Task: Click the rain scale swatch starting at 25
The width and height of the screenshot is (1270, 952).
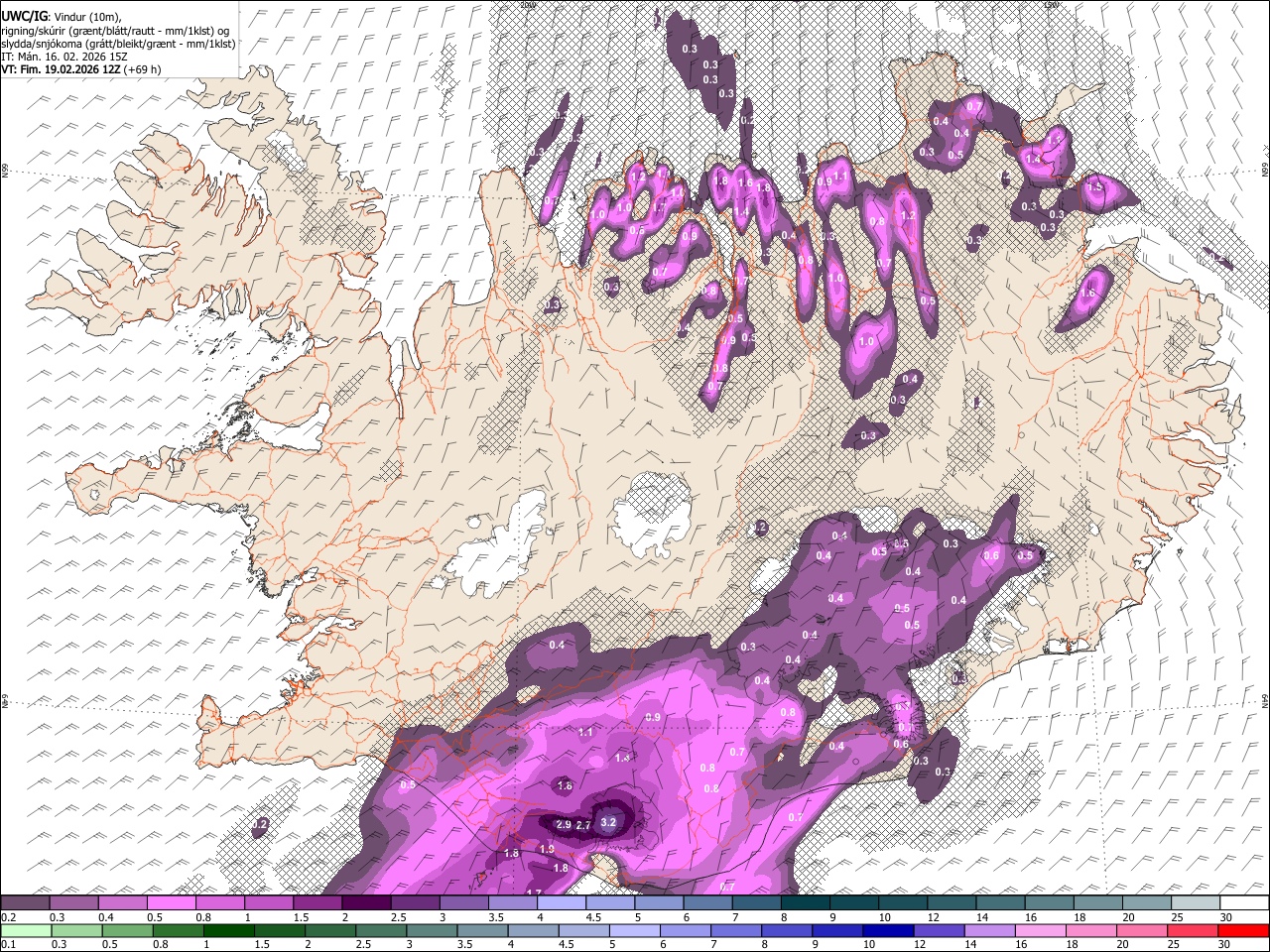Action: point(1194,930)
